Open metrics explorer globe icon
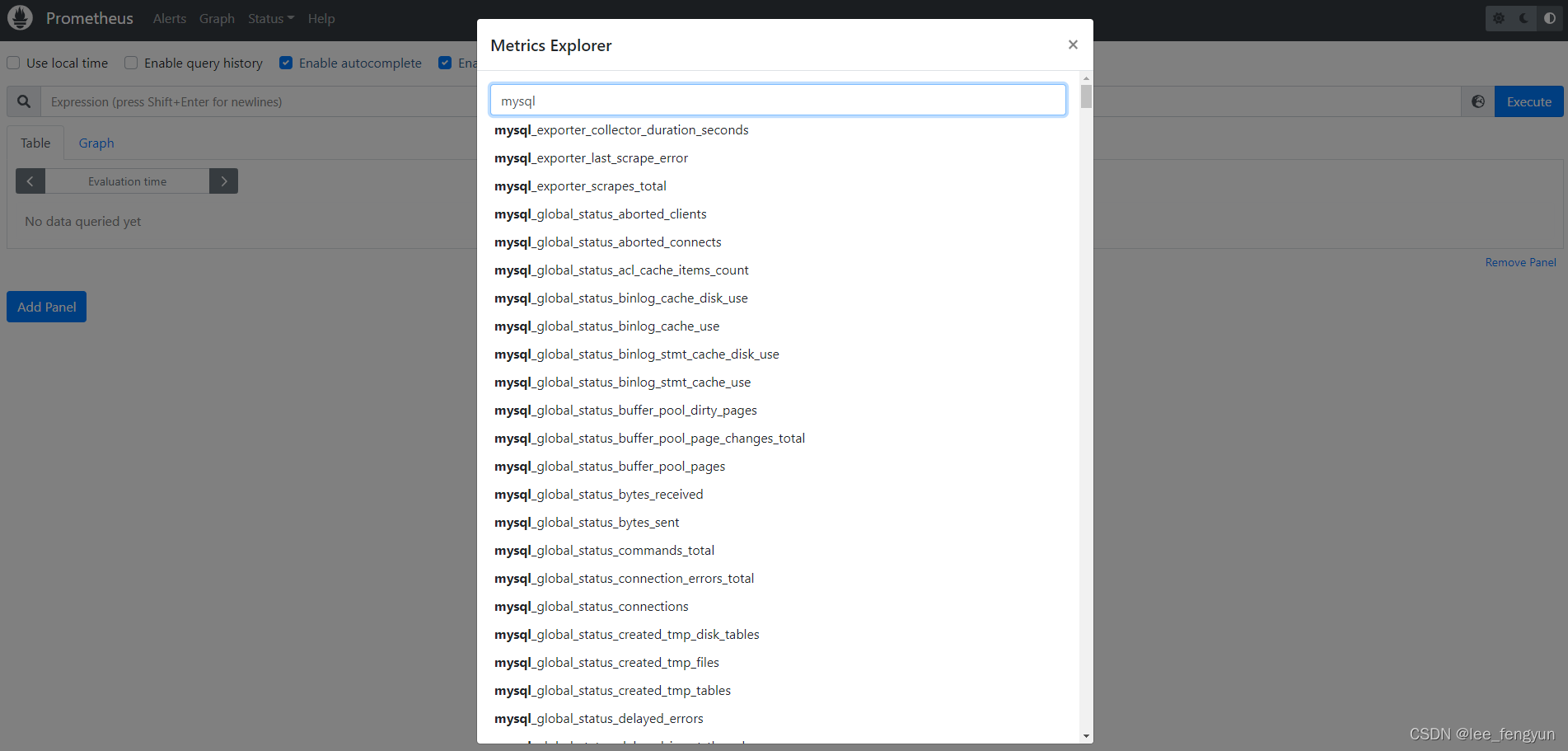1568x751 pixels. coord(1478,101)
